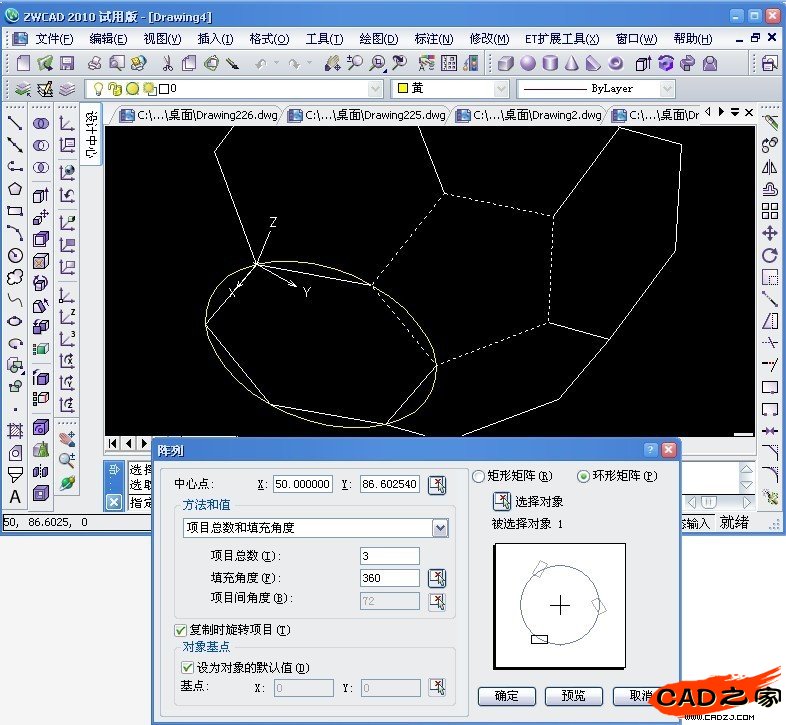Create a 3D Sphere solid
The image size is (786, 725).
[528, 63]
